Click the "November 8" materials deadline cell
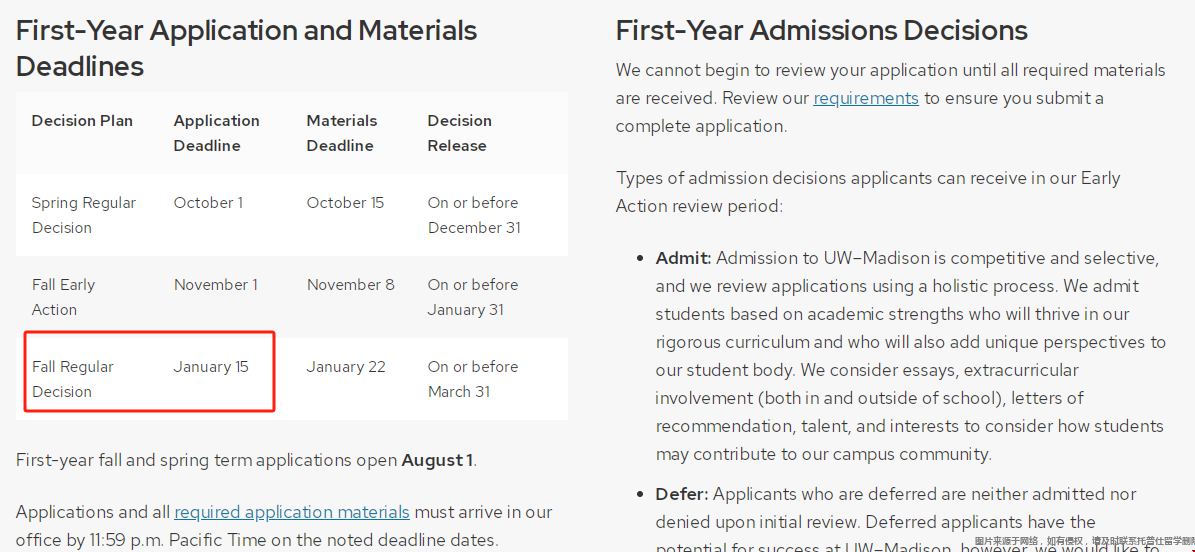 350,285
